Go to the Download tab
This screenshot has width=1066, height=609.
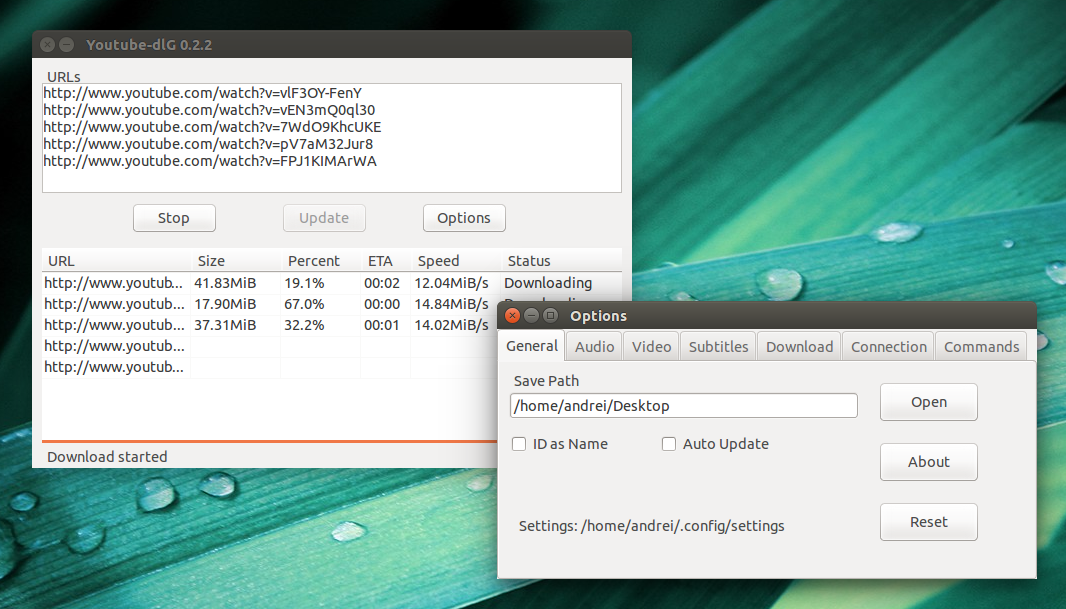[800, 347]
